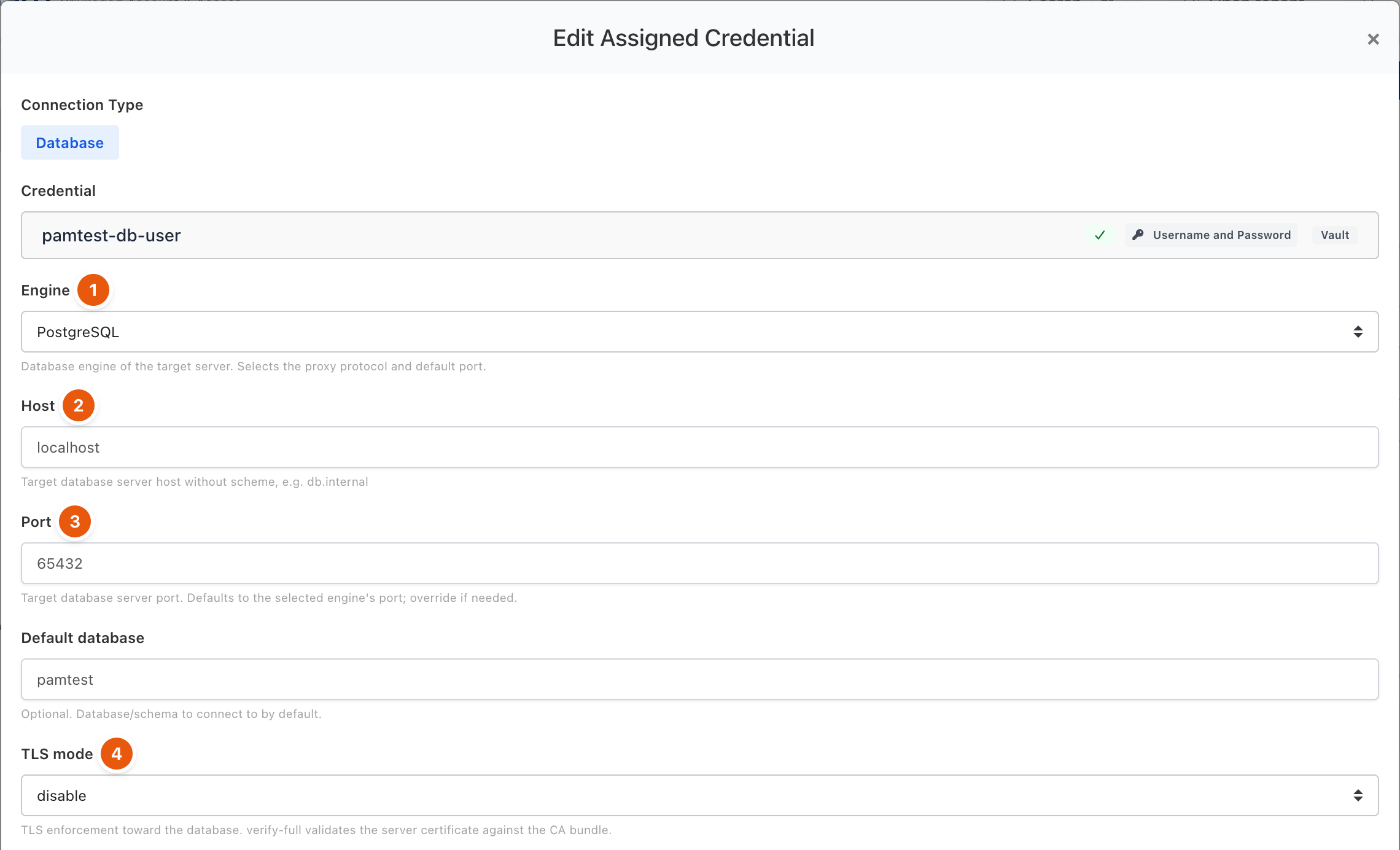
Task: Click the Username and Password badge text
Action: [x=1222, y=235]
